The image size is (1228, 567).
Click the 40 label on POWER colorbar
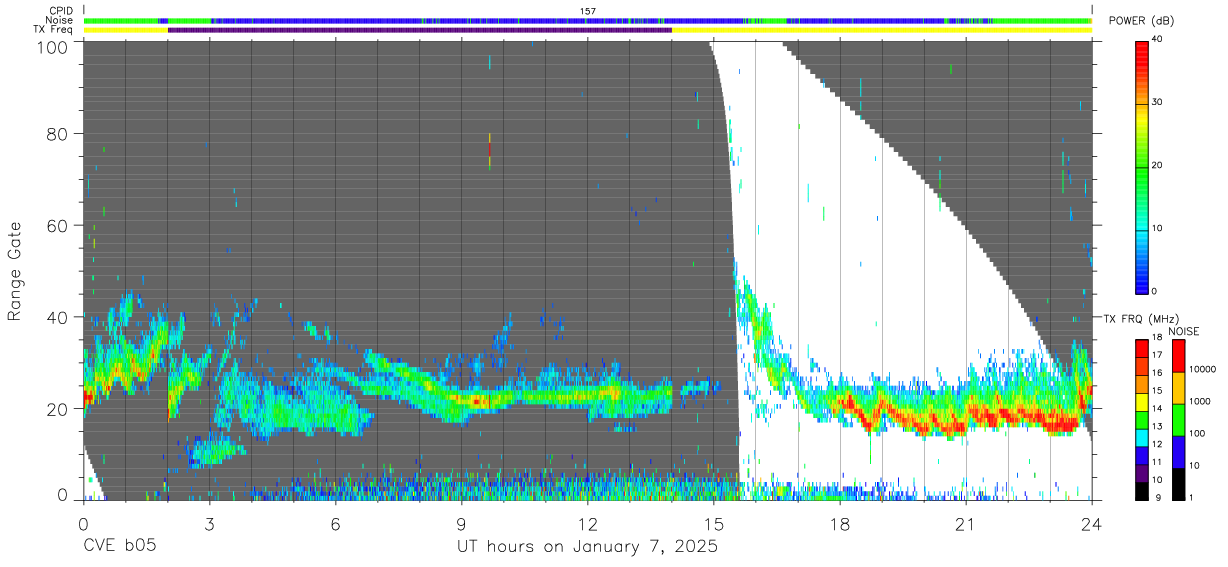[1158, 40]
